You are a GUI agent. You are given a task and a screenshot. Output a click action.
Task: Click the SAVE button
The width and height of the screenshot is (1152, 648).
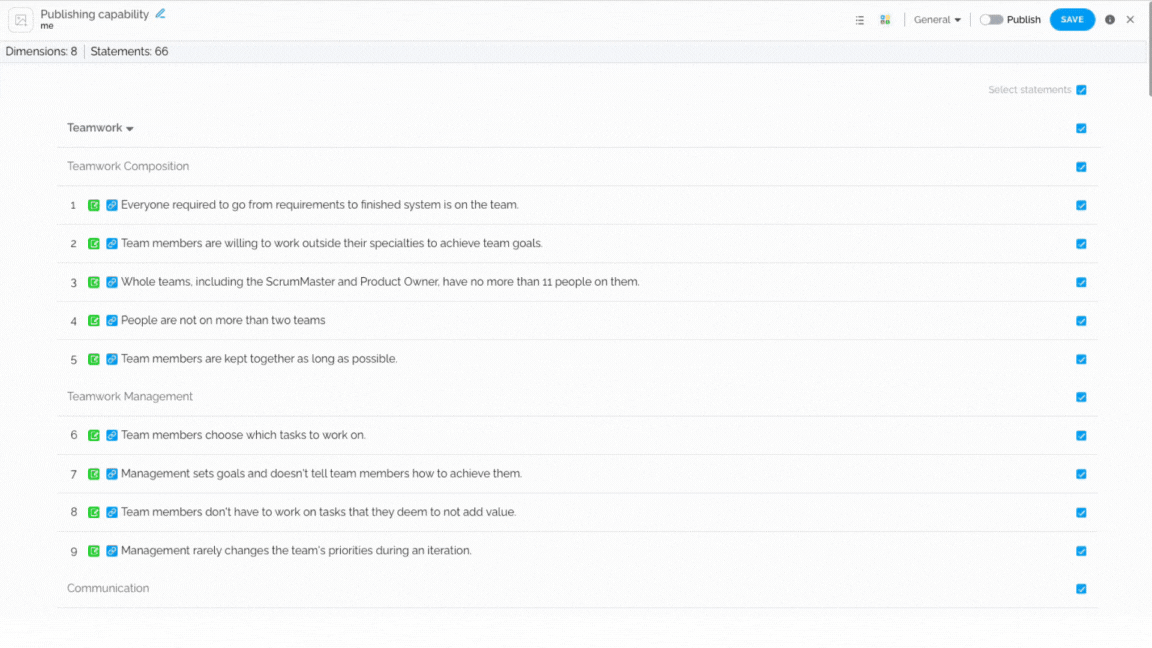[x=1072, y=20]
